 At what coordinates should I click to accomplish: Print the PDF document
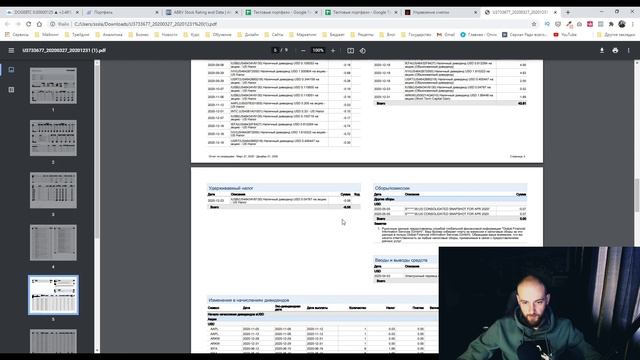click(615, 51)
